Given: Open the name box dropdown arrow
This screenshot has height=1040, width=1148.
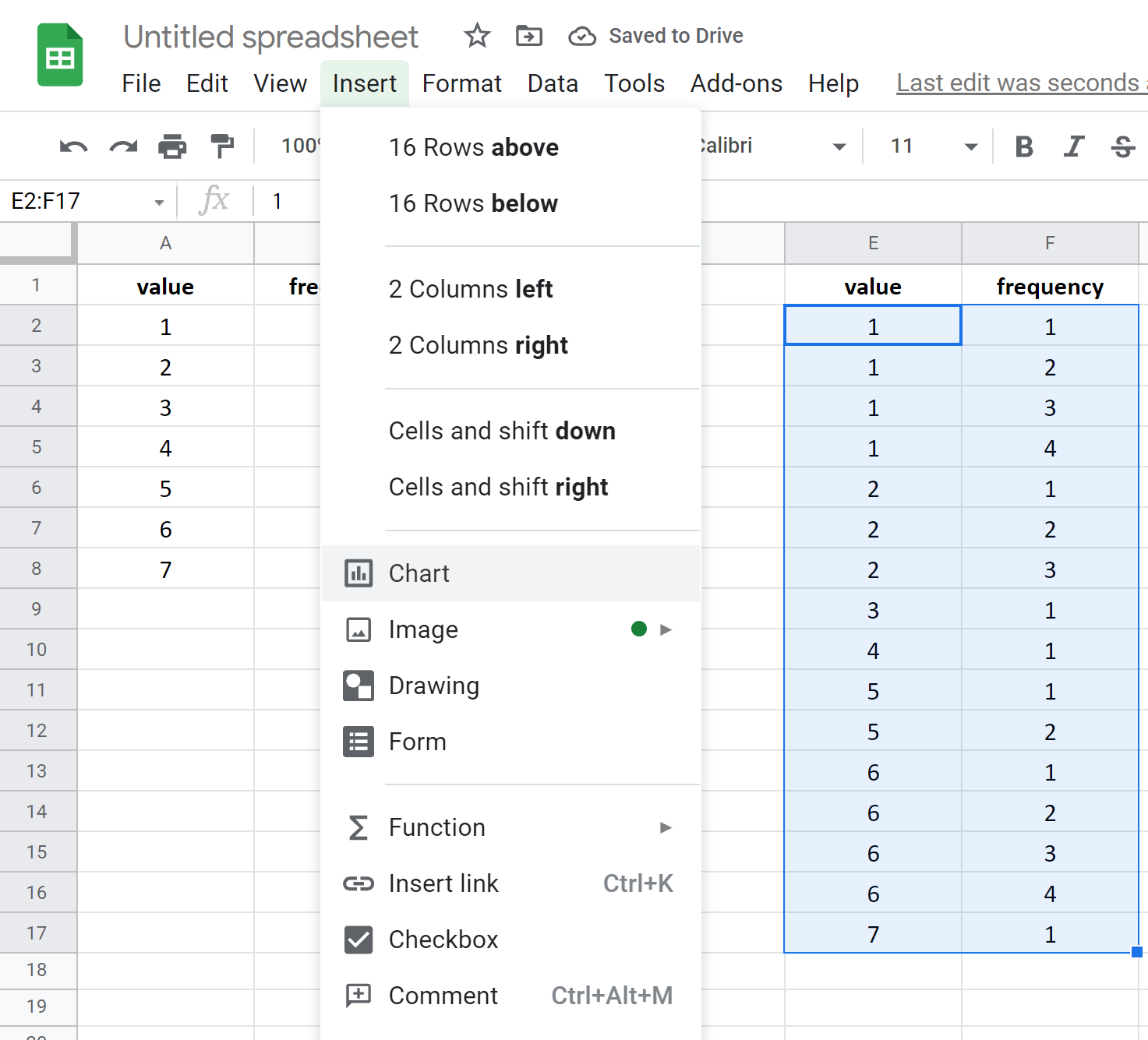Looking at the screenshot, I should [x=159, y=203].
